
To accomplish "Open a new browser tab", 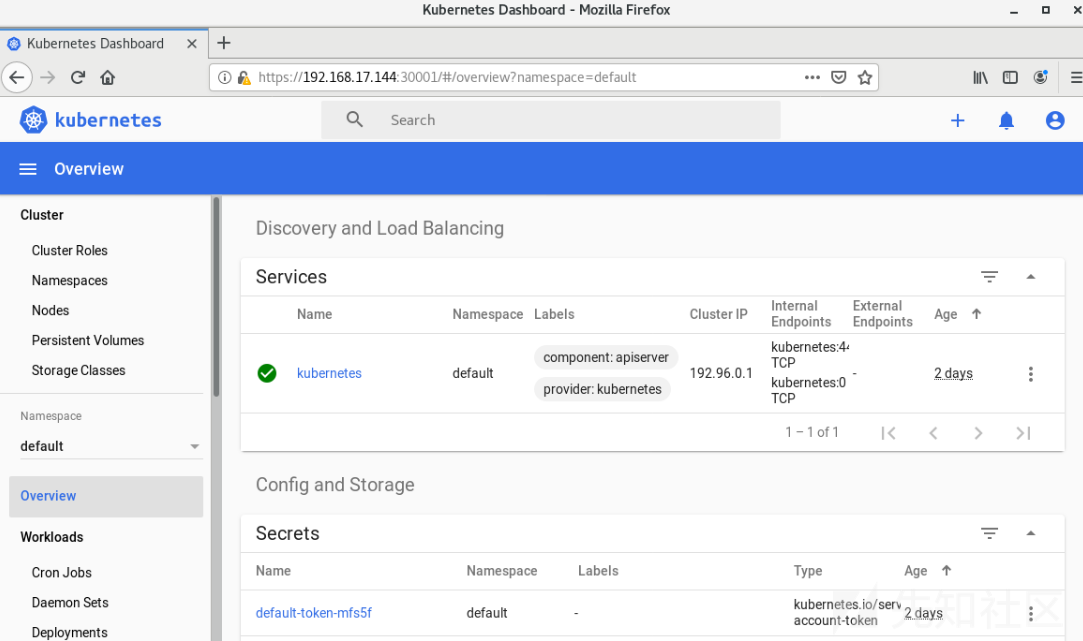I will click(224, 43).
